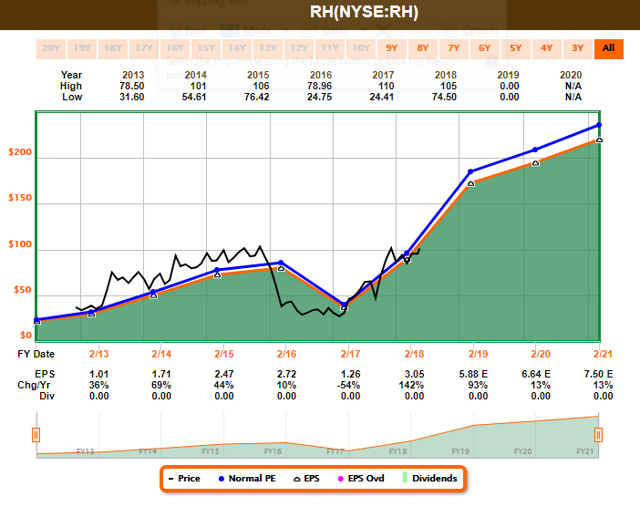Click the $200 y-axis label

[x=20, y=152]
